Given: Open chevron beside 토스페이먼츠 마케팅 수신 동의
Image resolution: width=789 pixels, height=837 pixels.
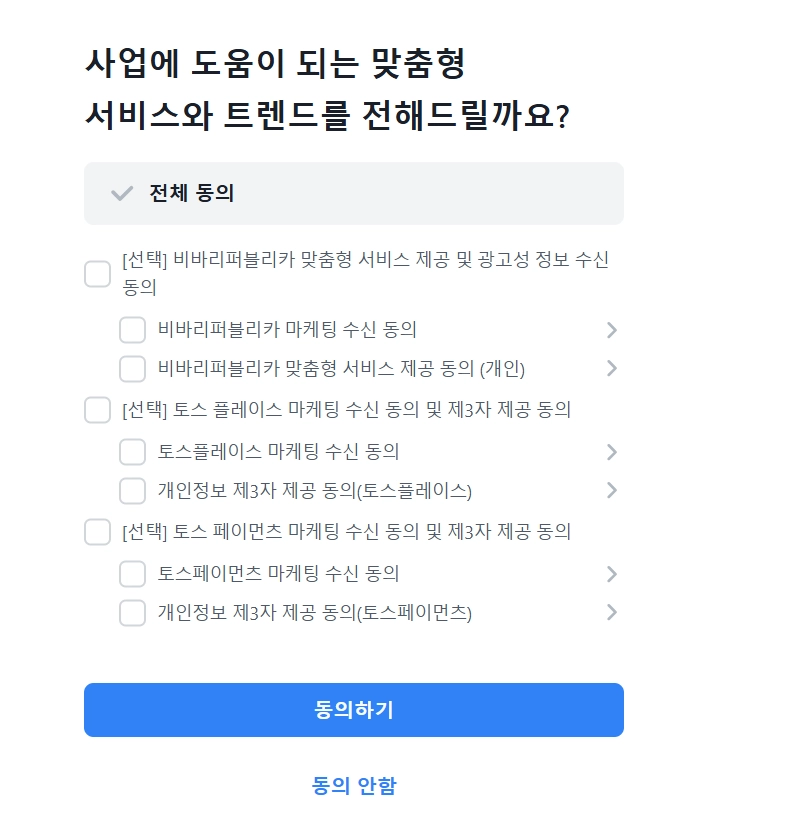Looking at the screenshot, I should pos(612,574).
